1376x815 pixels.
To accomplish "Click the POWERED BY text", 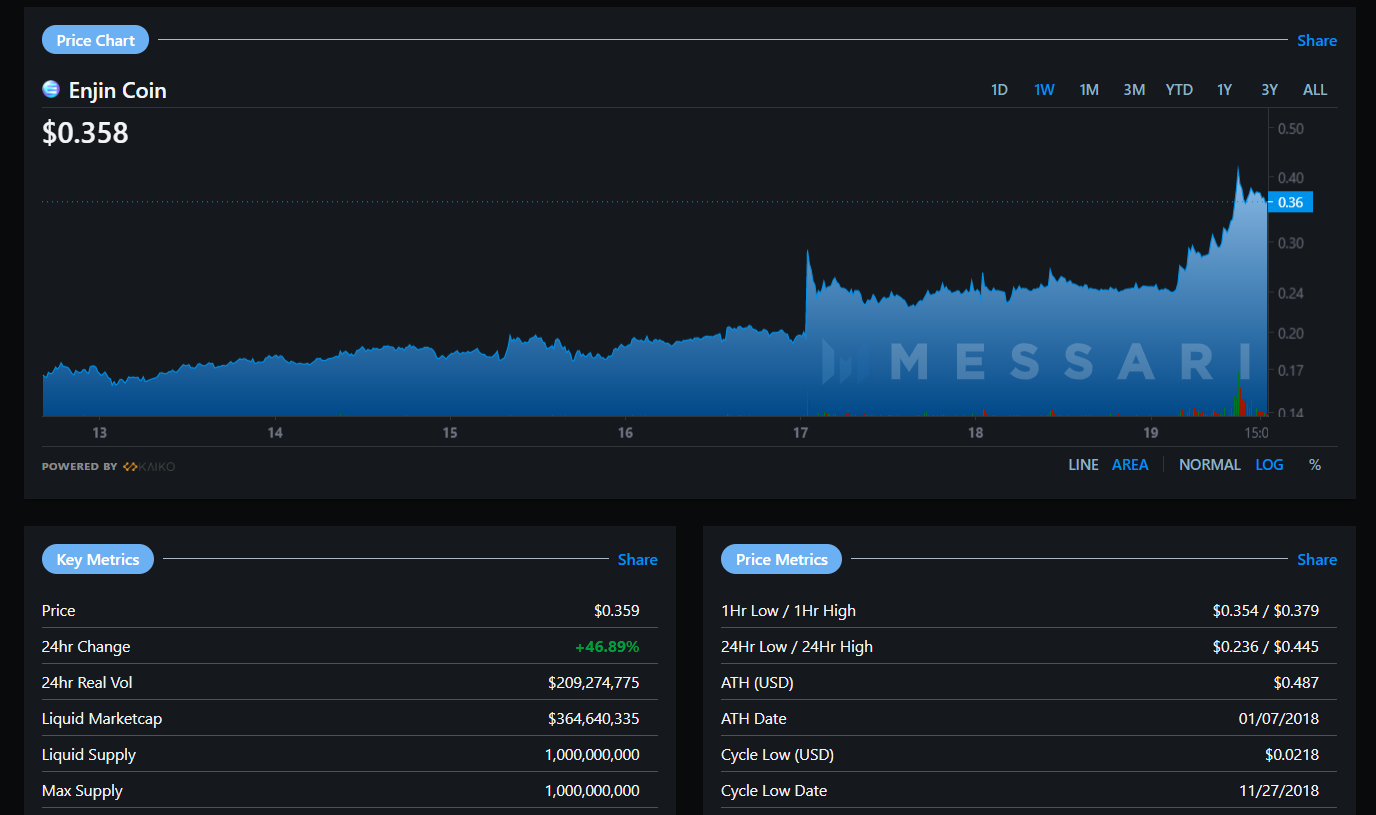I will [x=79, y=467].
